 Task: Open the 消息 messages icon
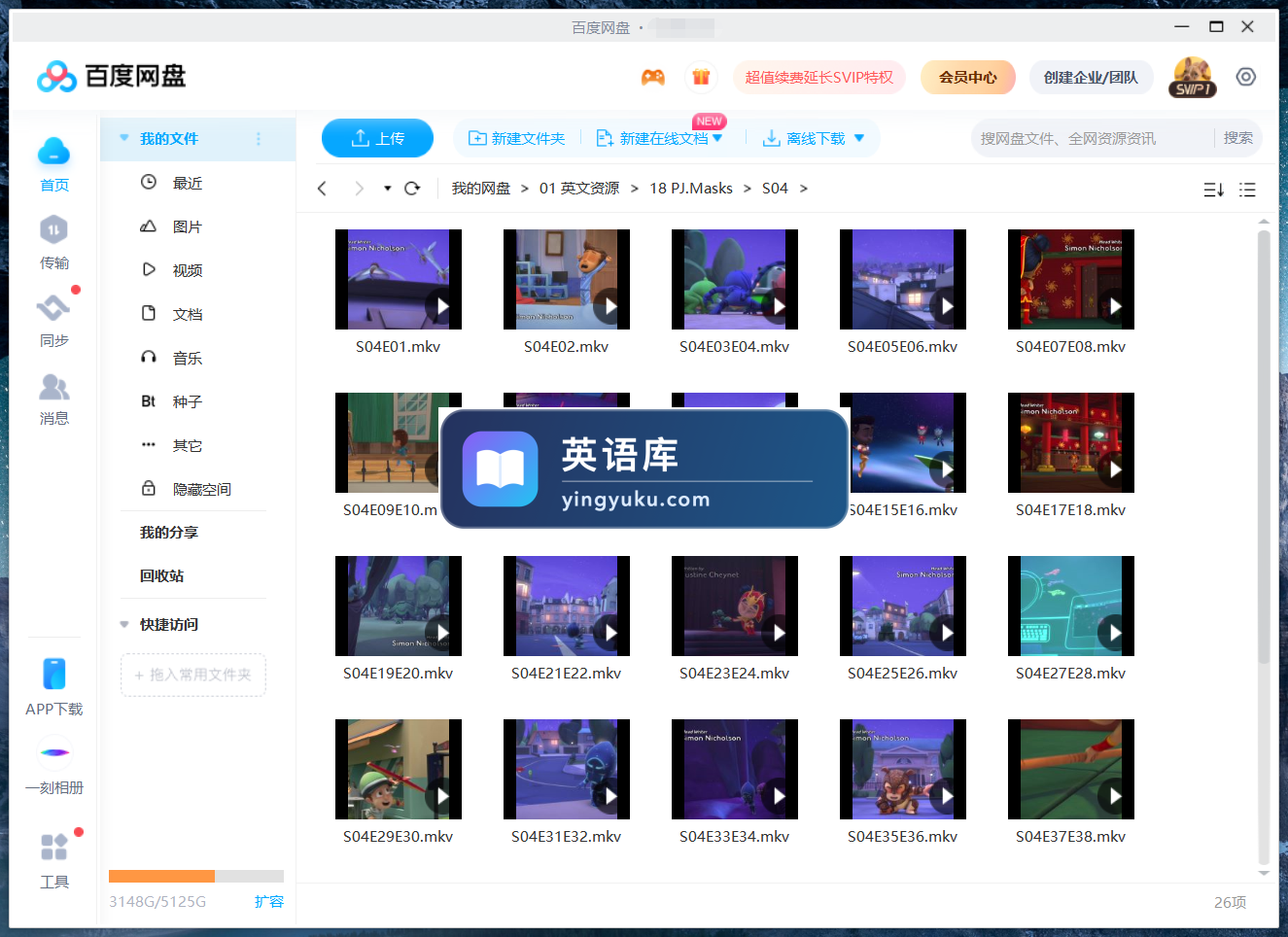[53, 387]
